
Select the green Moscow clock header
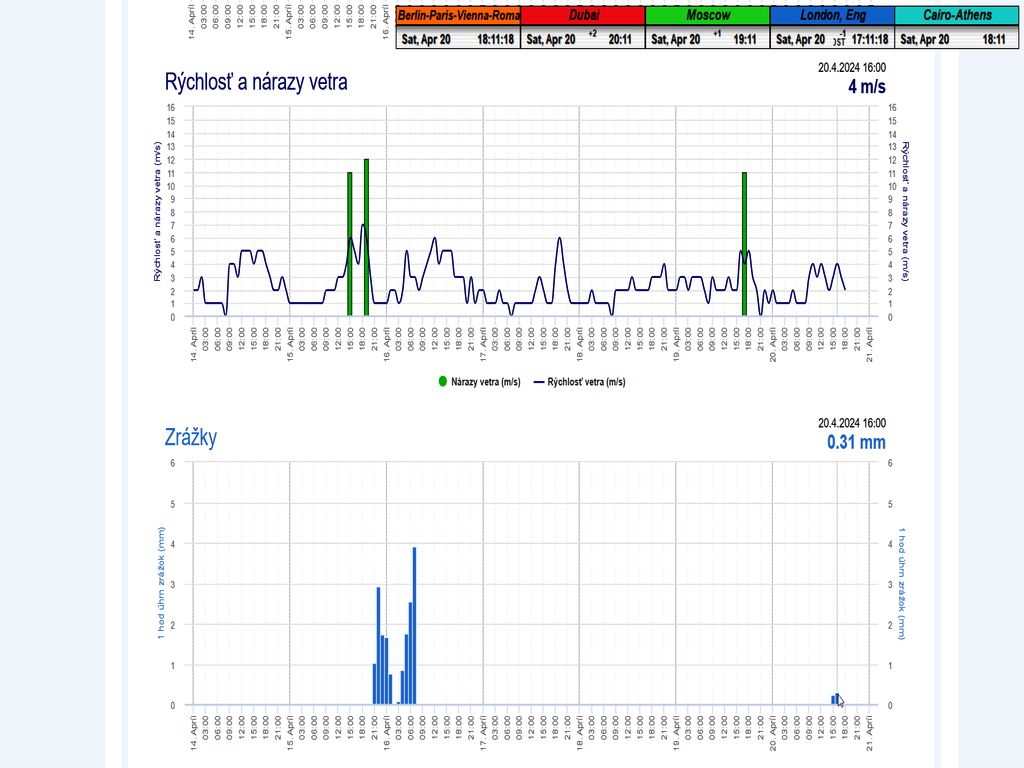tap(708, 16)
